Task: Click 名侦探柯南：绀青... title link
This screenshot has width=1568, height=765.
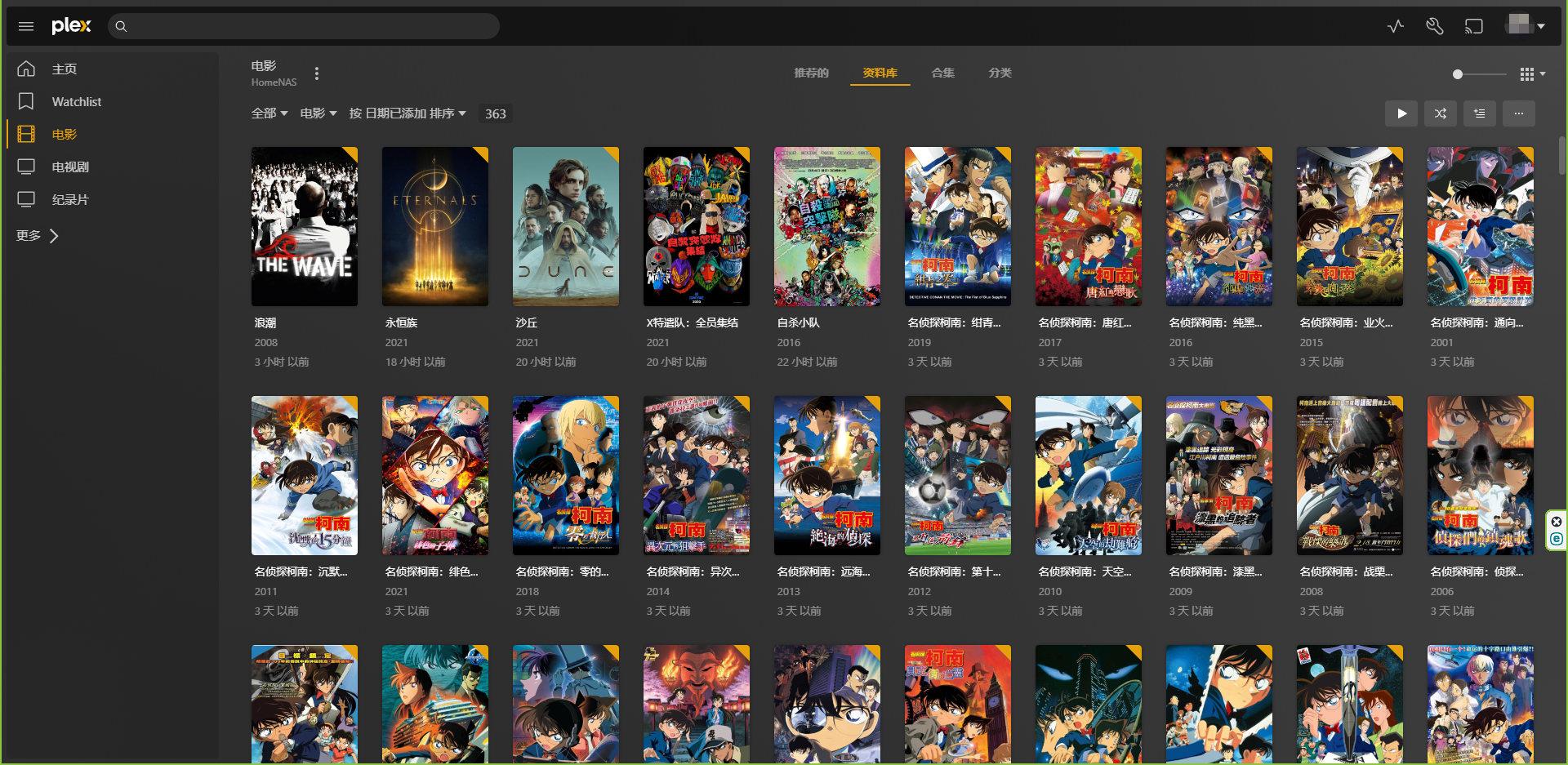Action: pyautogui.click(x=954, y=322)
